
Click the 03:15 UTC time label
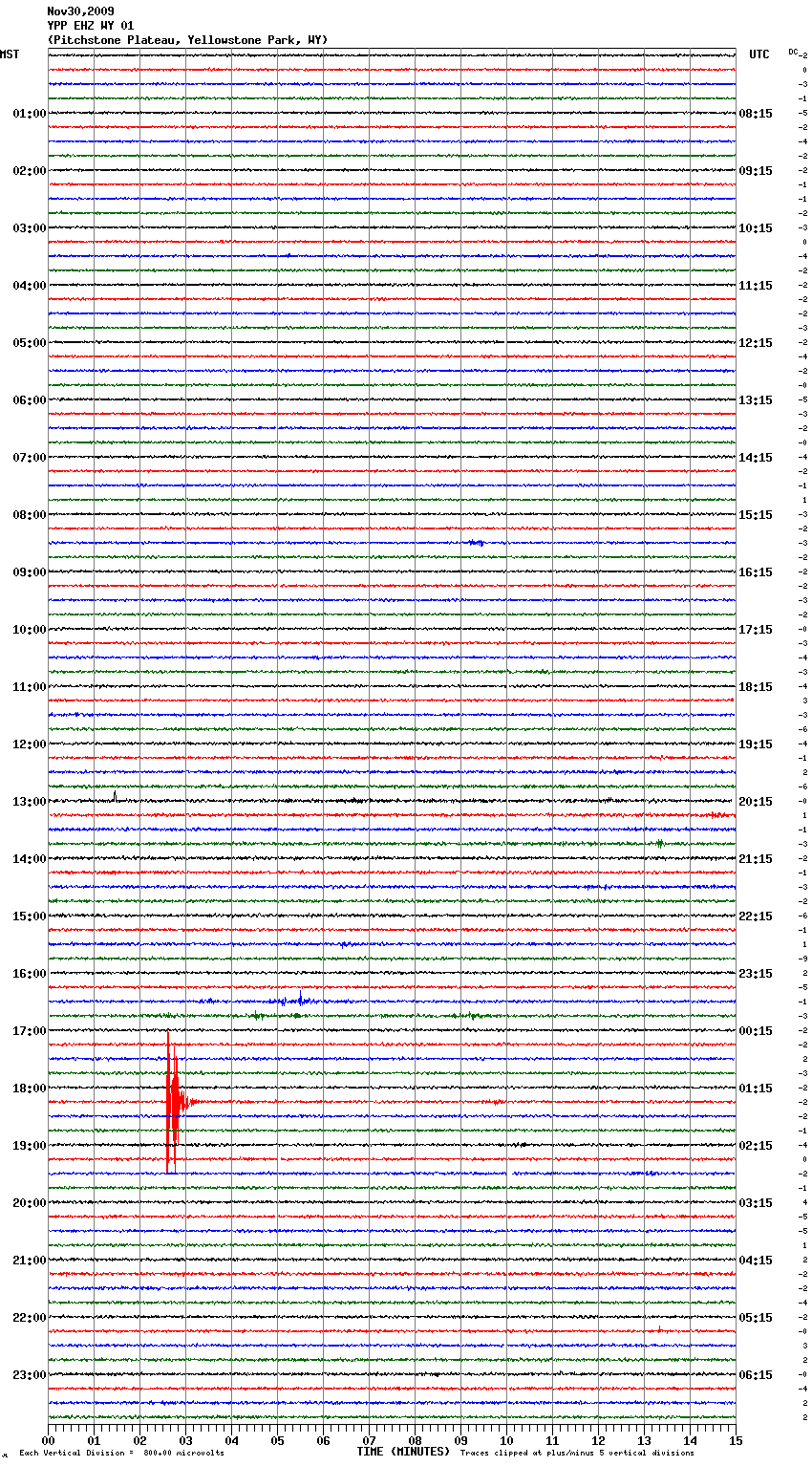(756, 1203)
